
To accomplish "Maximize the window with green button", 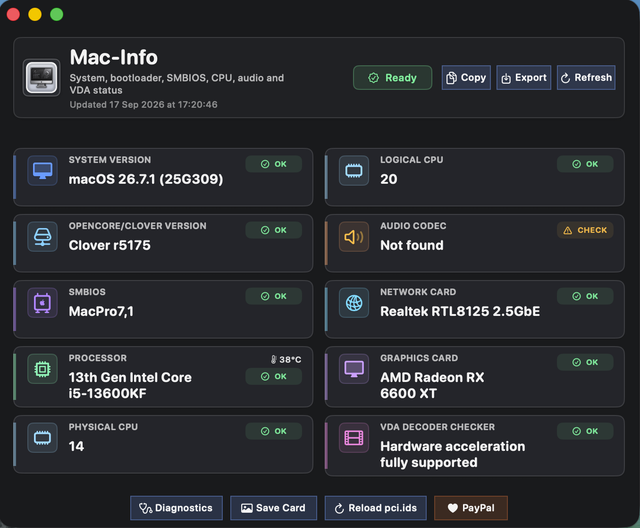I will pos(56,14).
